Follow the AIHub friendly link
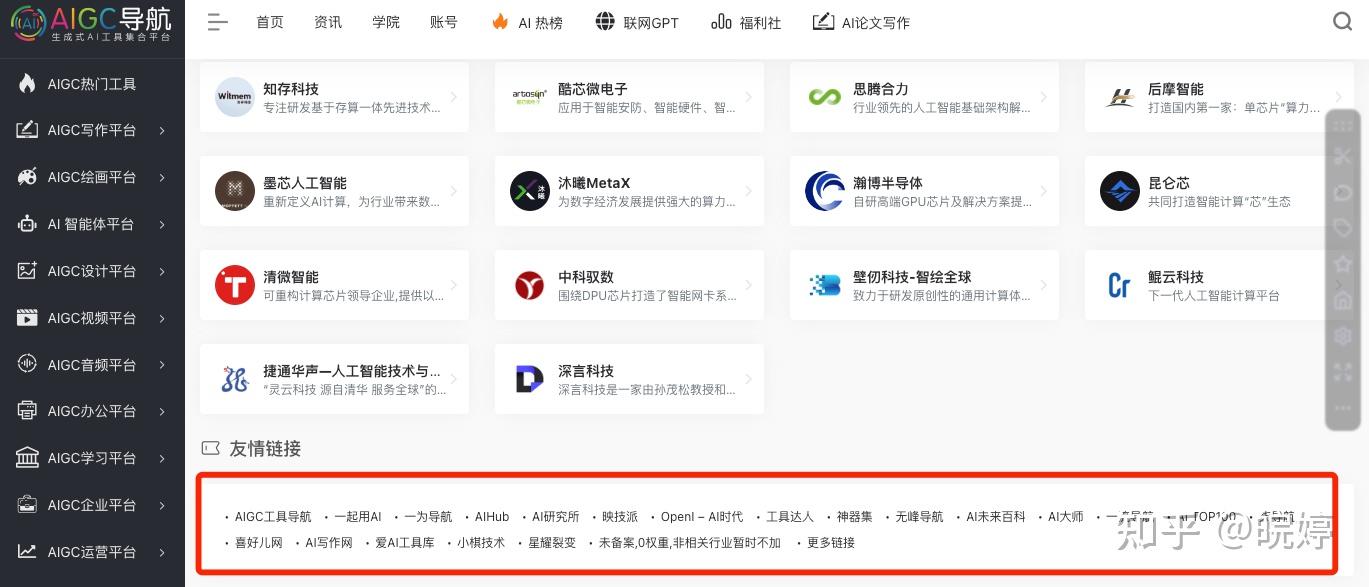The image size is (1369, 587). tap(492, 517)
